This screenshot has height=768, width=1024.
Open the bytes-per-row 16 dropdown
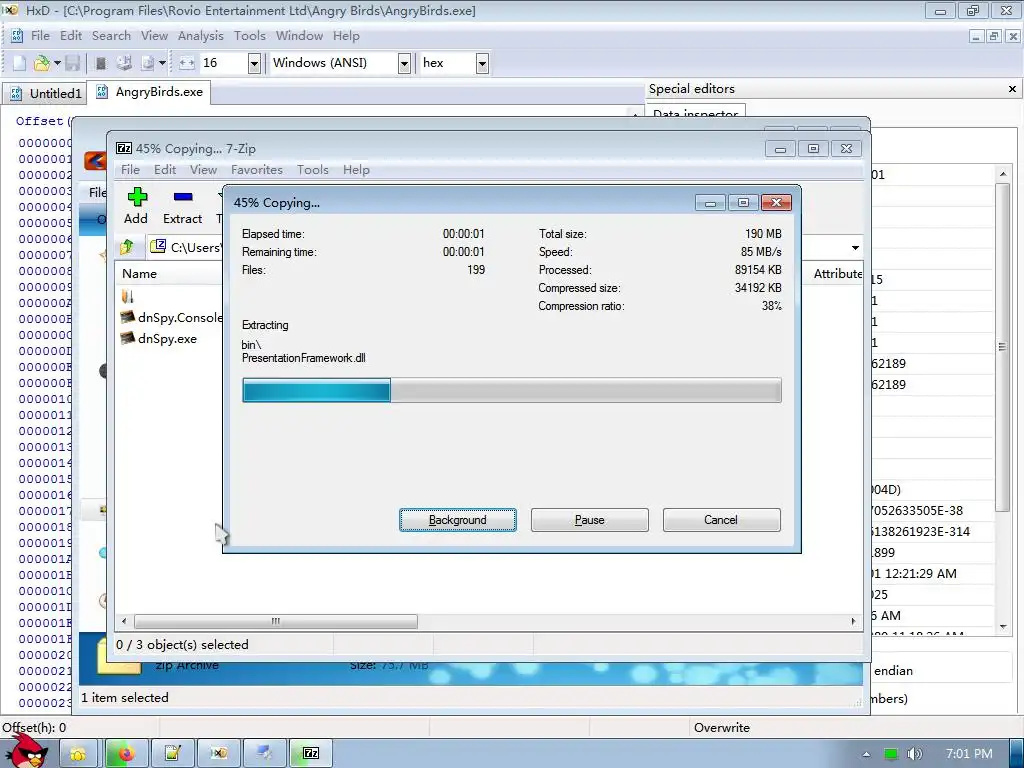pyautogui.click(x=255, y=63)
